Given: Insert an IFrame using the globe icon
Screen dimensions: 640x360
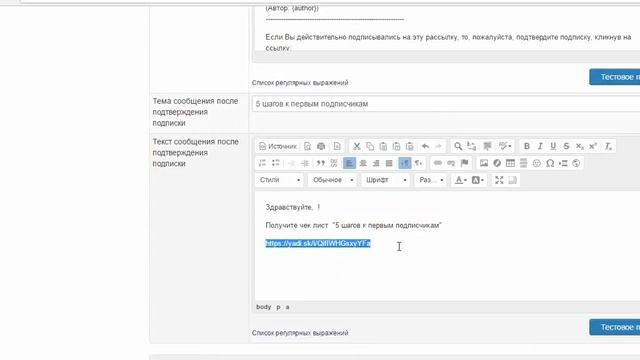Looking at the screenshot, I should (576, 163).
